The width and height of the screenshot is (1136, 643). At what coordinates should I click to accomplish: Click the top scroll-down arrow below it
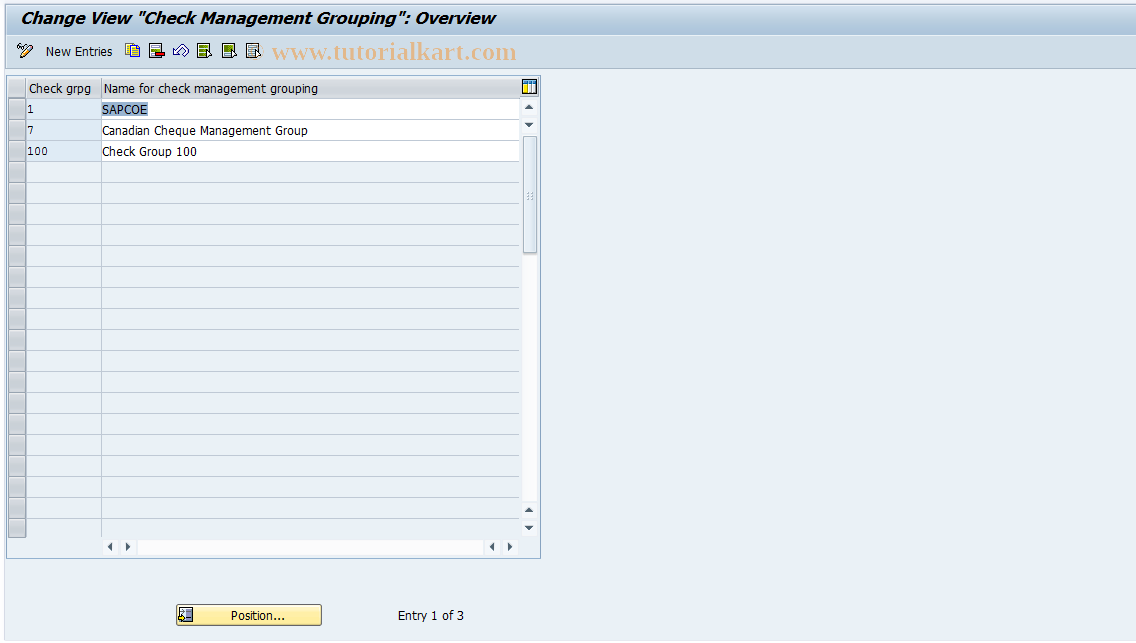(530, 125)
